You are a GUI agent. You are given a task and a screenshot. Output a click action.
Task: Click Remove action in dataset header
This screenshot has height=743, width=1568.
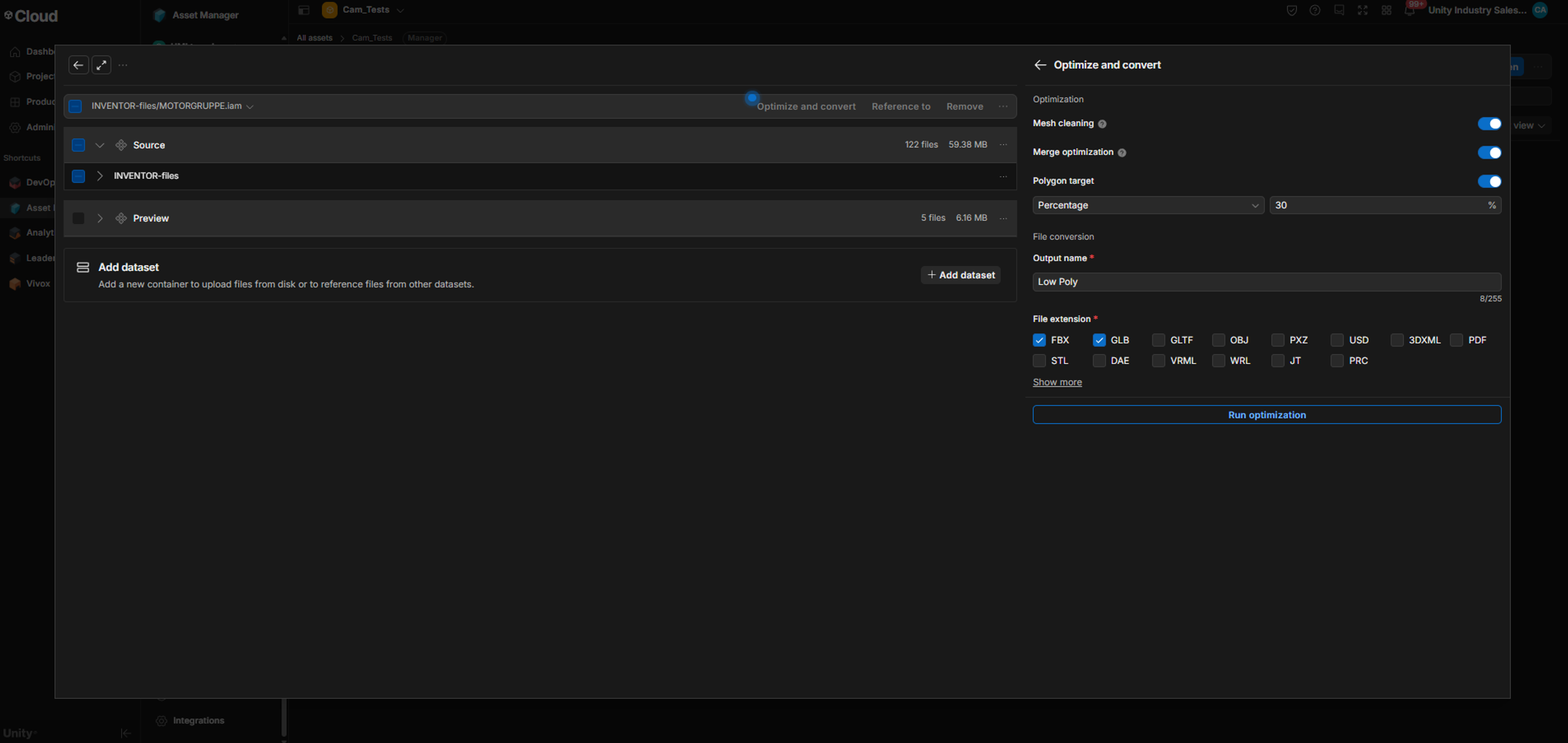click(964, 107)
